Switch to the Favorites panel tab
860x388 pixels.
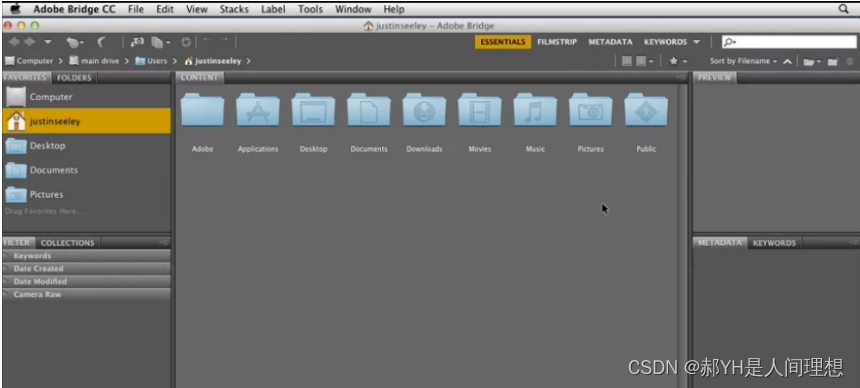pyautogui.click(x=27, y=78)
